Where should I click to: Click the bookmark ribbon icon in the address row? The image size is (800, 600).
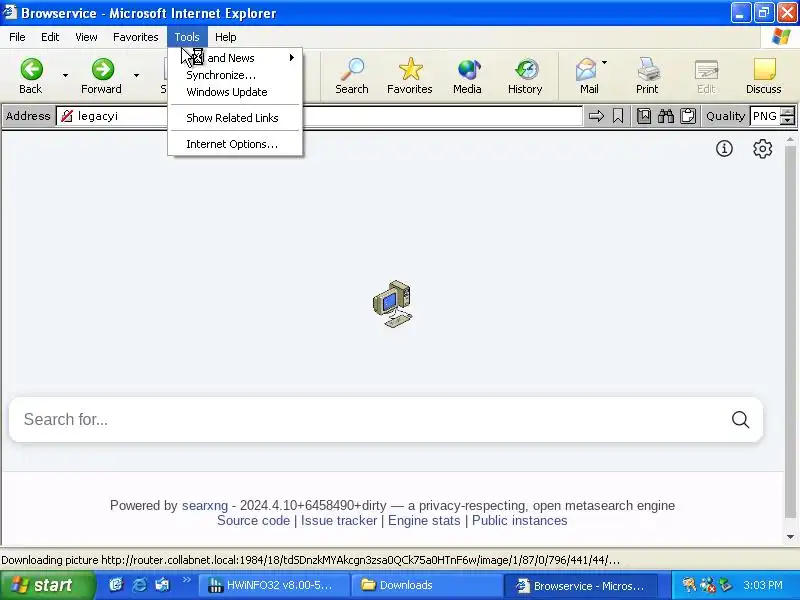618,116
